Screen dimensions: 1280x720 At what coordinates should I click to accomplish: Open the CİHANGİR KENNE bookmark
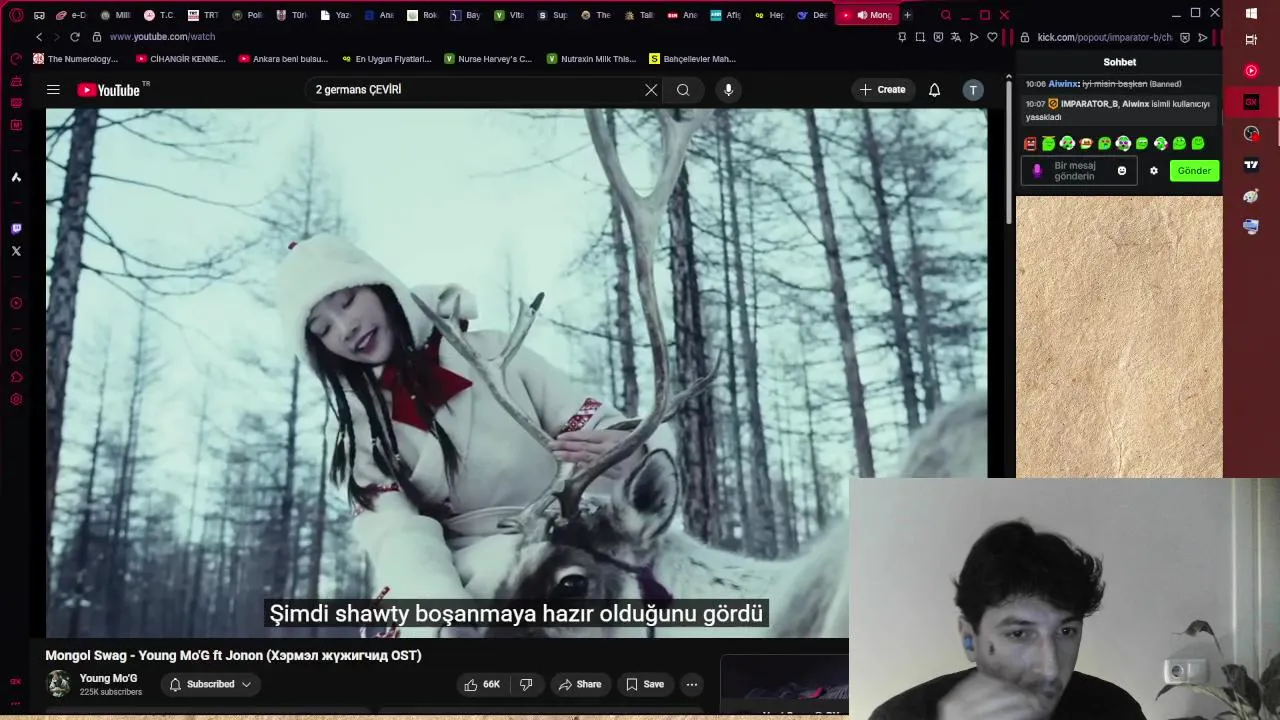coord(181,59)
